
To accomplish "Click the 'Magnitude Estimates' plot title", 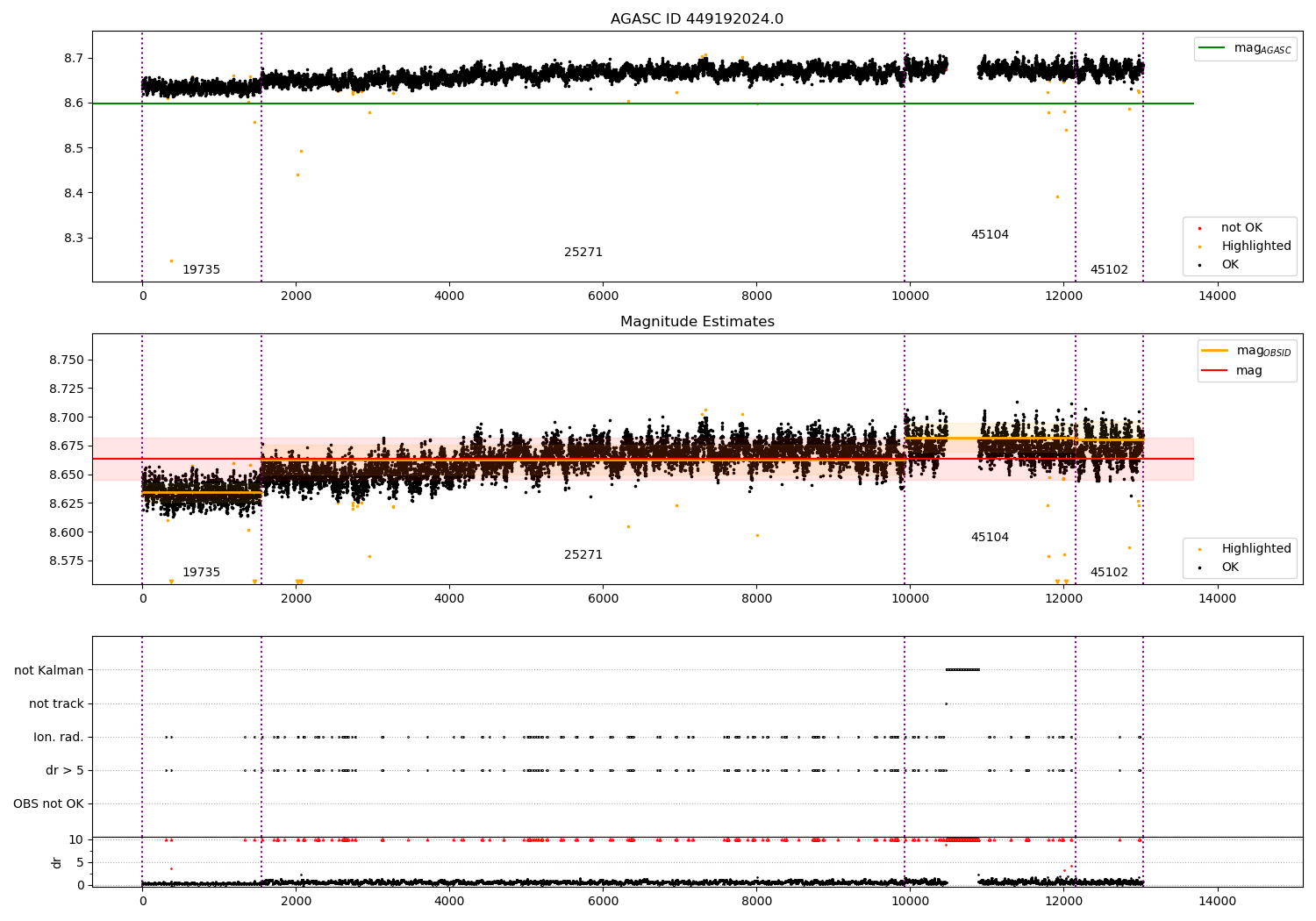I will (697, 322).
